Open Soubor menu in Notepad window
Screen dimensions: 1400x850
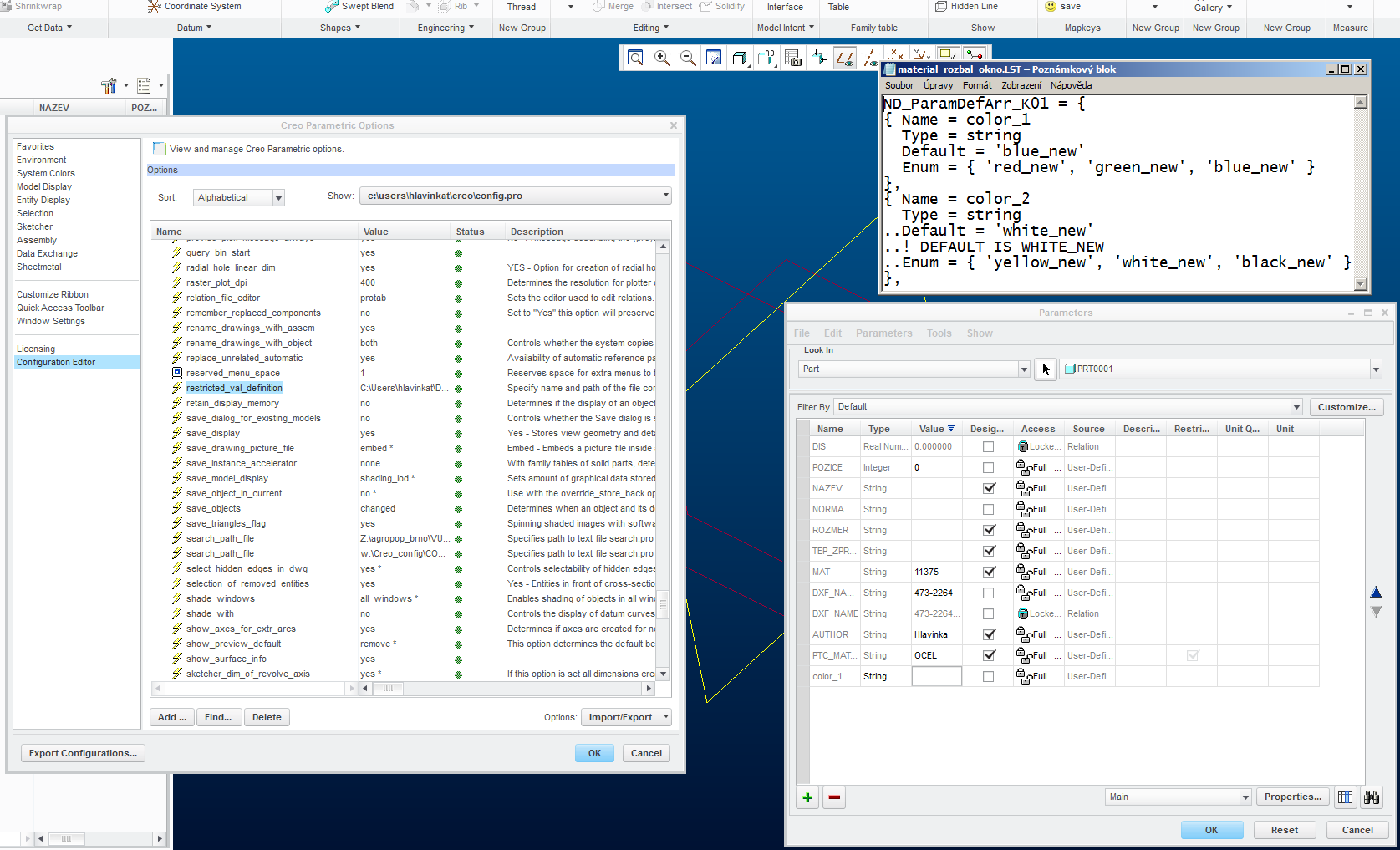click(x=899, y=85)
